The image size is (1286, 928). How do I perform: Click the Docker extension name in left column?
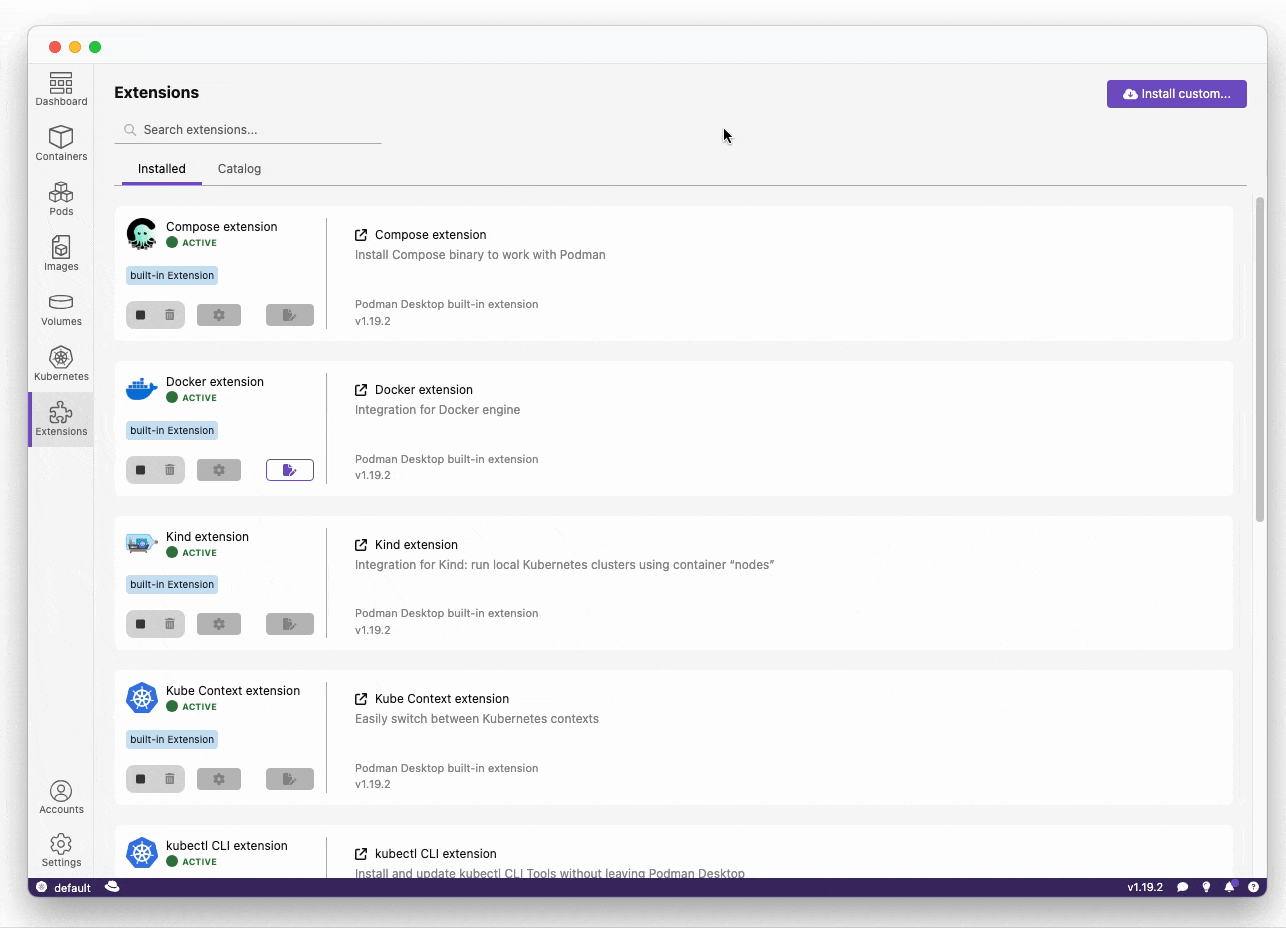215,382
